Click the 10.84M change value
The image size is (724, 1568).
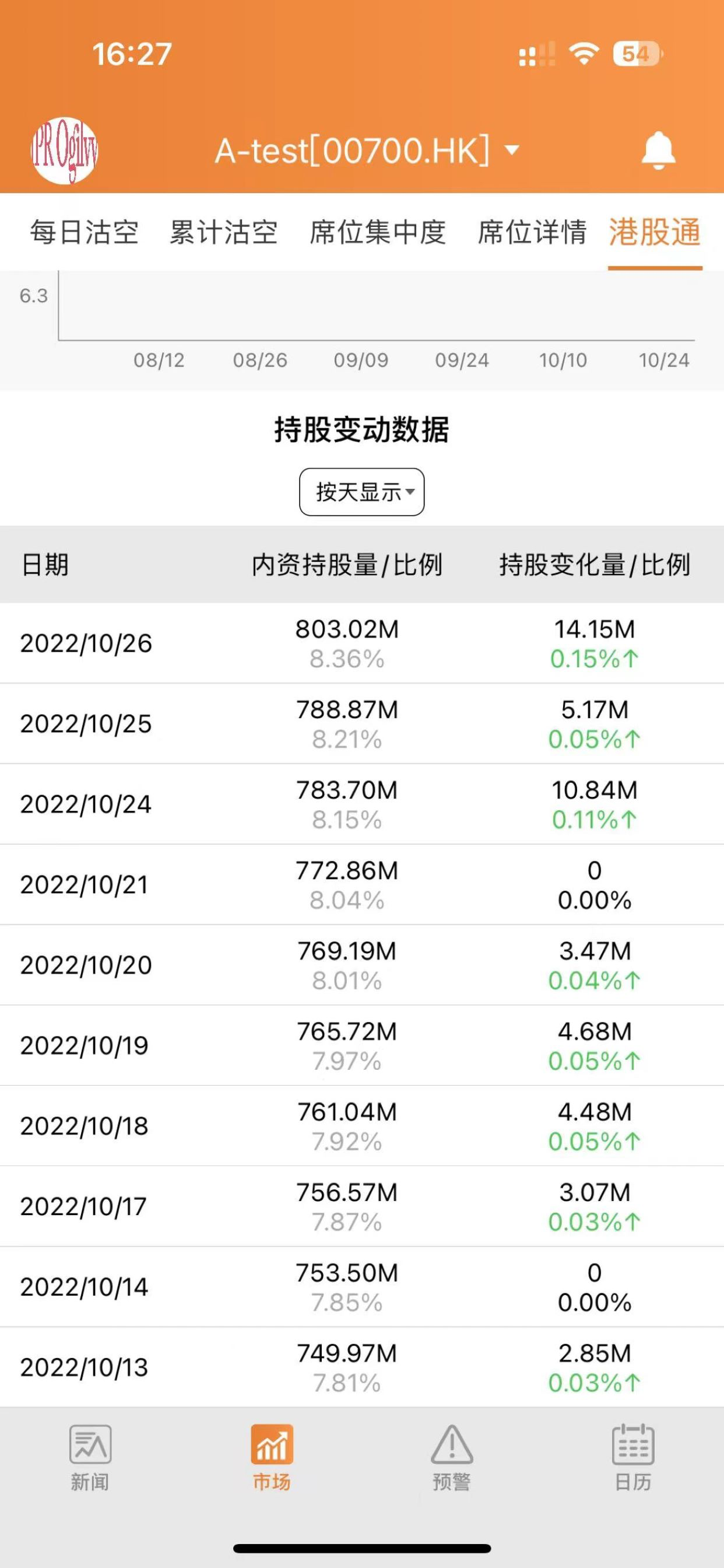(x=595, y=789)
